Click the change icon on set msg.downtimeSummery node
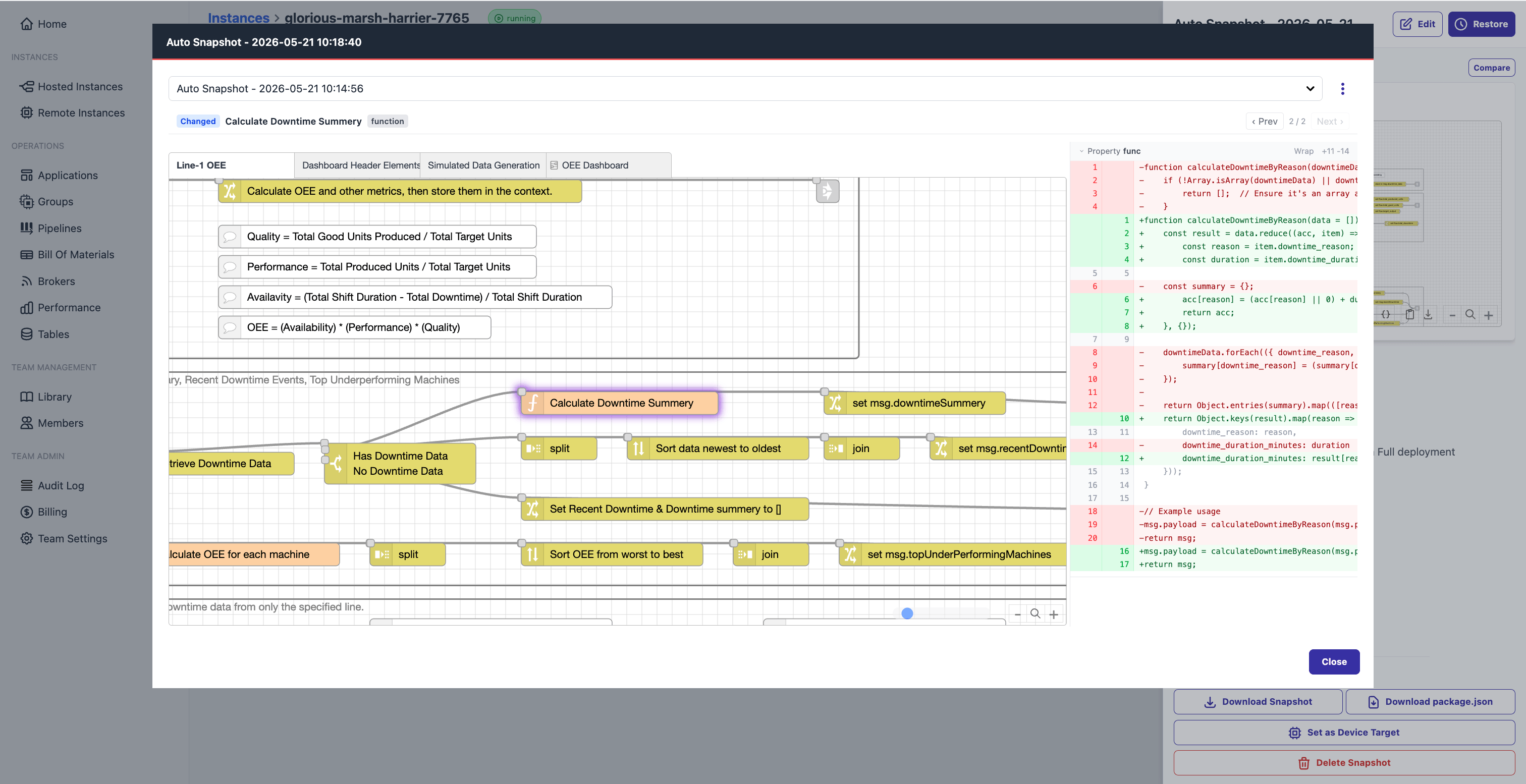The image size is (1526, 784). pos(835,403)
